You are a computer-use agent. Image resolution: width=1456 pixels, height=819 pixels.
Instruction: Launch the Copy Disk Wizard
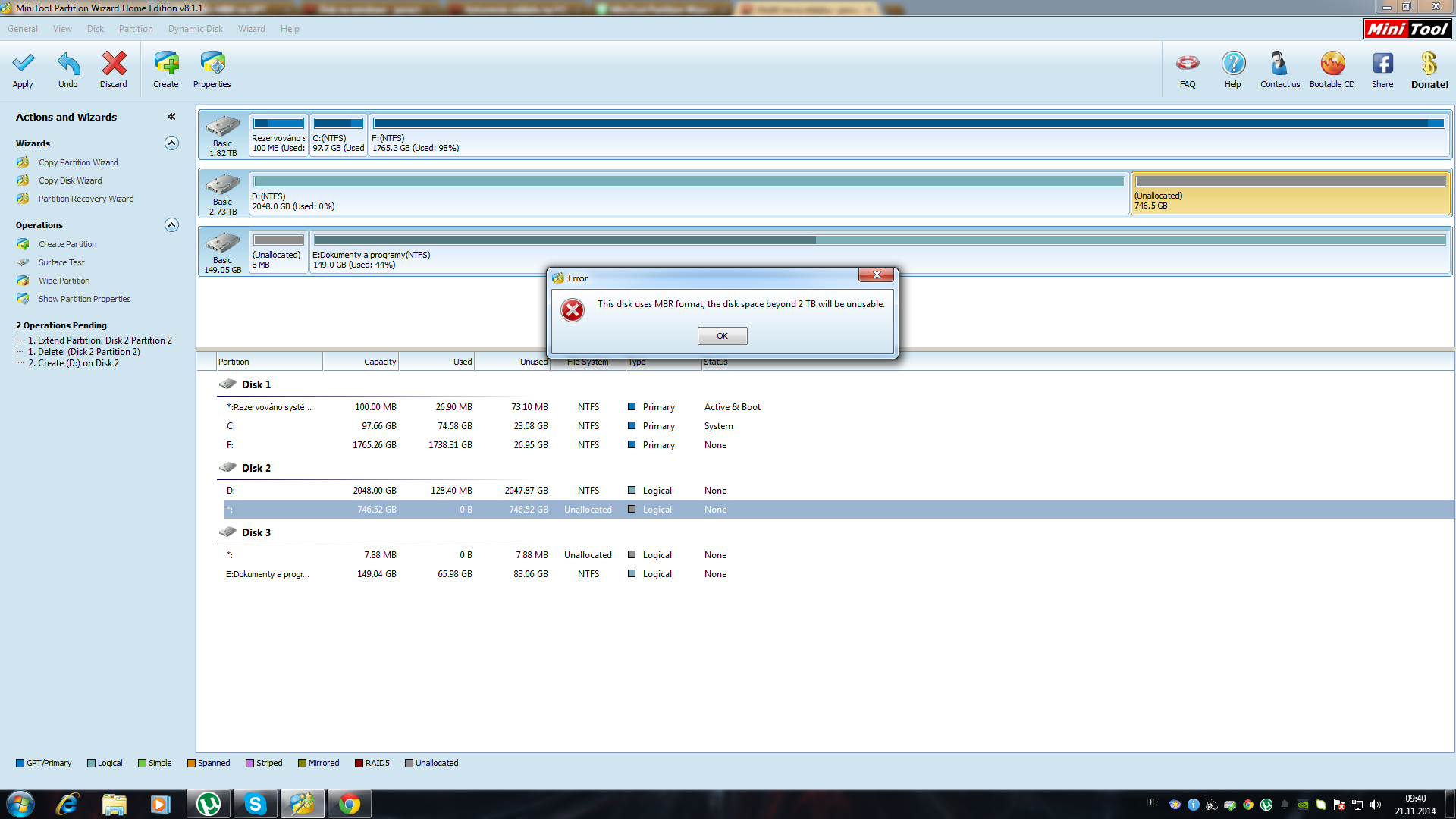pos(70,180)
